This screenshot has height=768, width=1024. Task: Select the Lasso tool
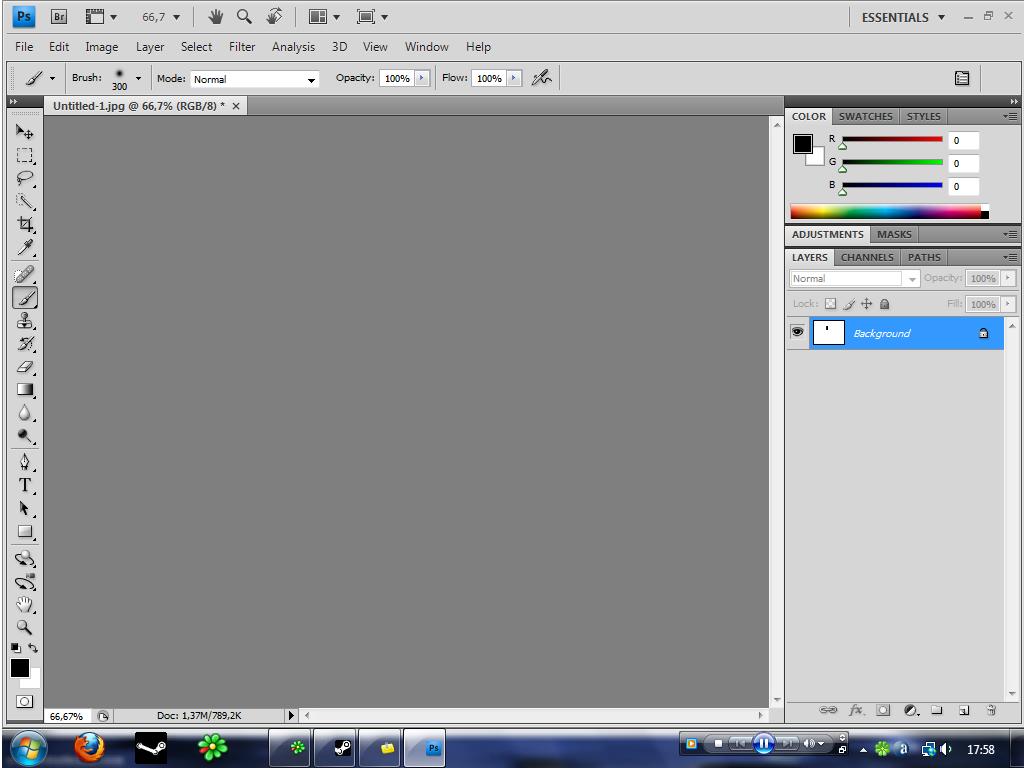[25, 178]
